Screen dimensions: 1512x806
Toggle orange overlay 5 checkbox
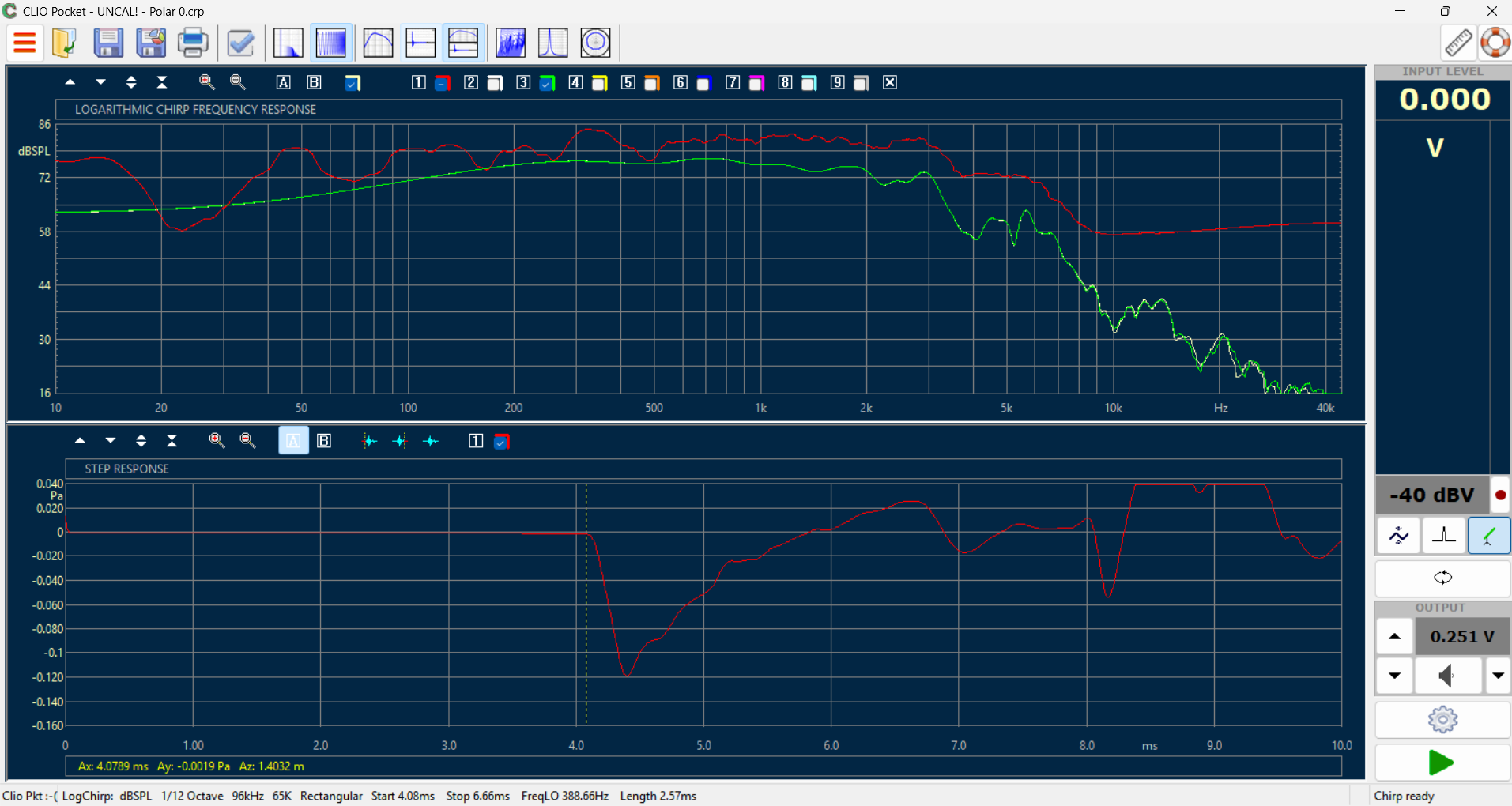click(652, 83)
